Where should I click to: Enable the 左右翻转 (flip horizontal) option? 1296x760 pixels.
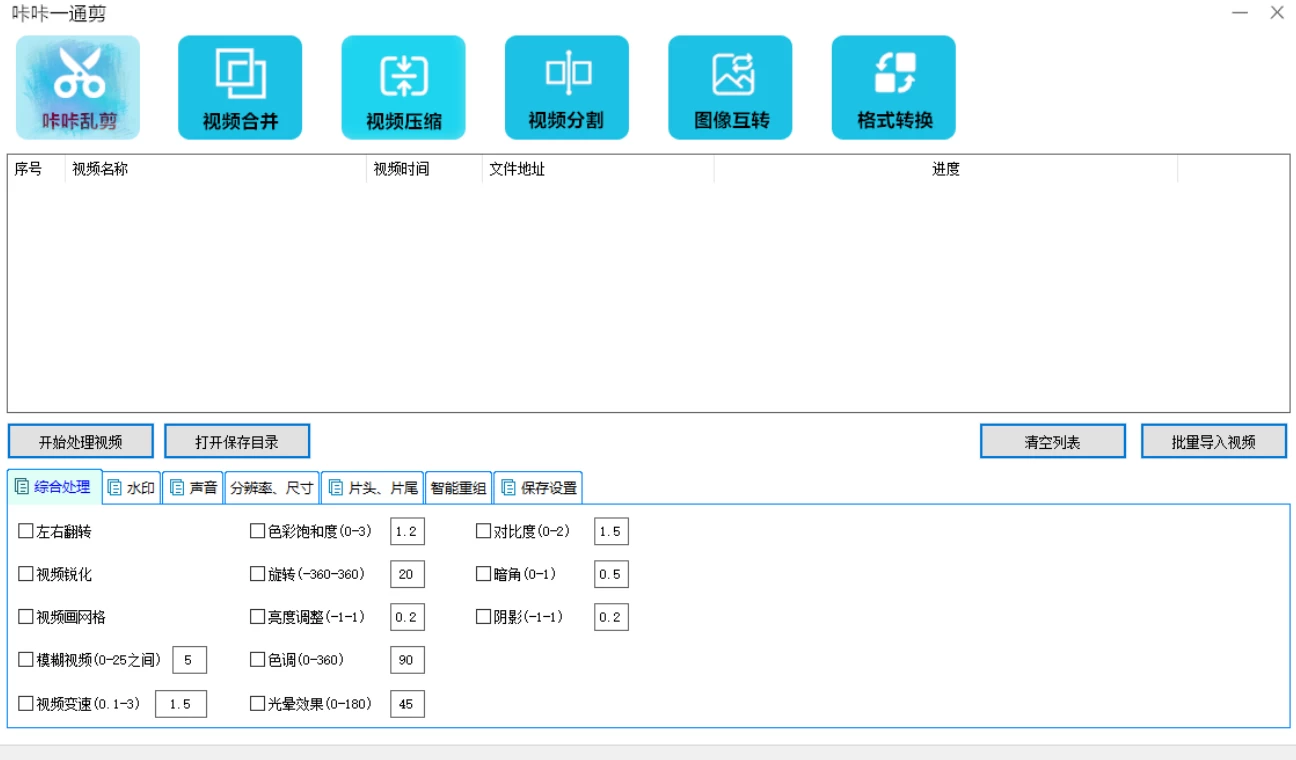(x=26, y=531)
